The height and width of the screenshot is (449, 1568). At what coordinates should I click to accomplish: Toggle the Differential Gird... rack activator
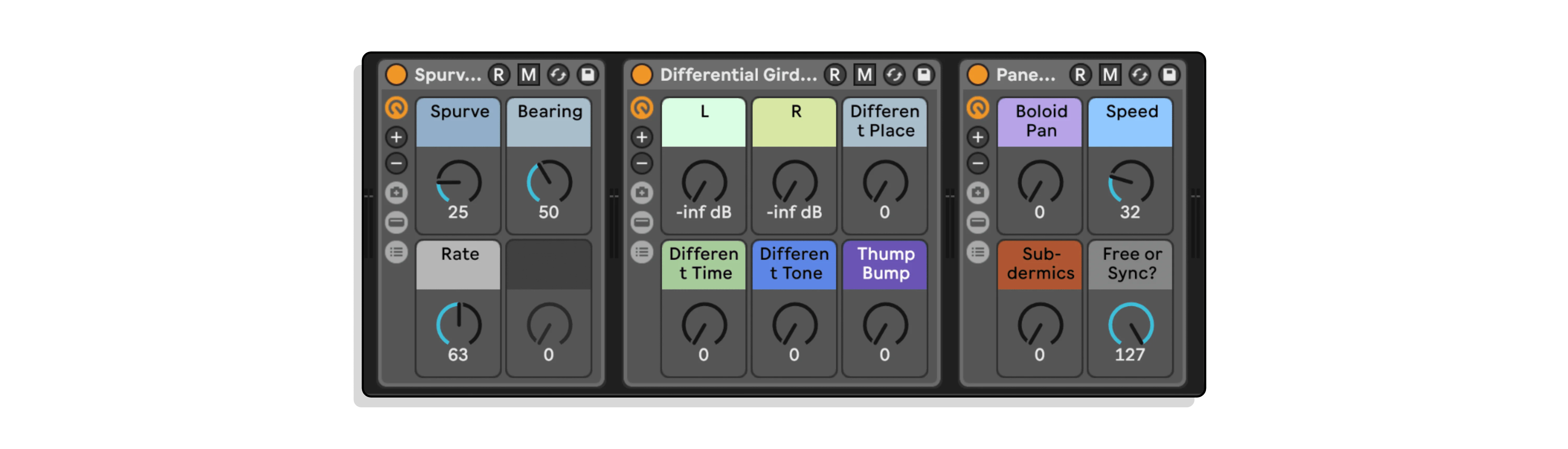coord(642,75)
